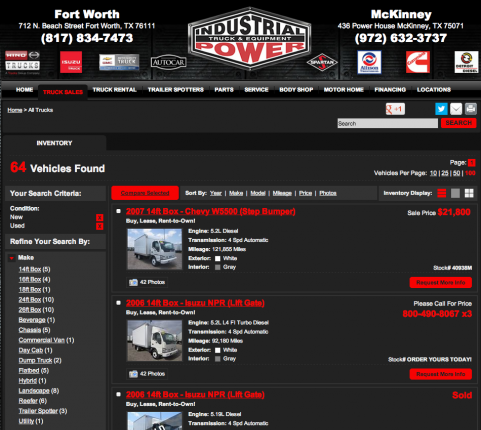Click Compare Selected button
The width and height of the screenshot is (481, 430).
[145, 193]
